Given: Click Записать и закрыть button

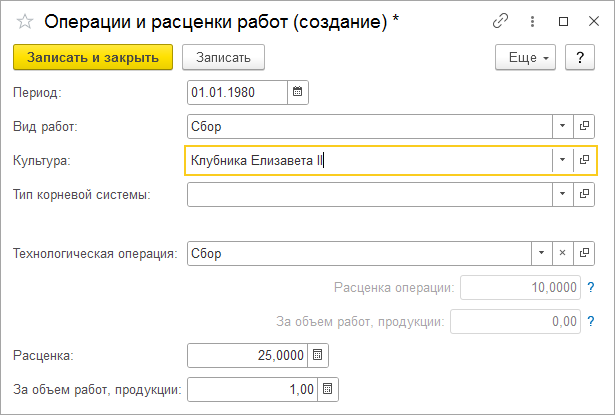Looking at the screenshot, I should click(93, 58).
